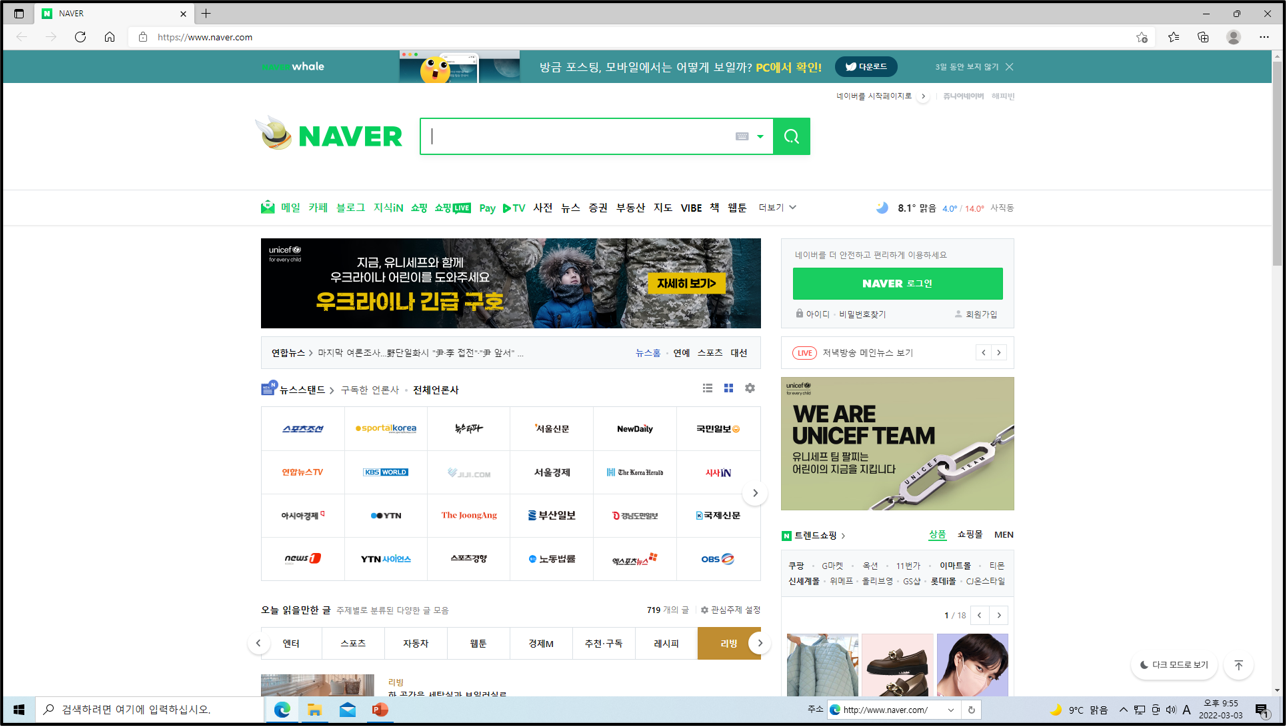This screenshot has width=1286, height=726.
Task: Open File Explorer from taskbar
Action: (314, 710)
